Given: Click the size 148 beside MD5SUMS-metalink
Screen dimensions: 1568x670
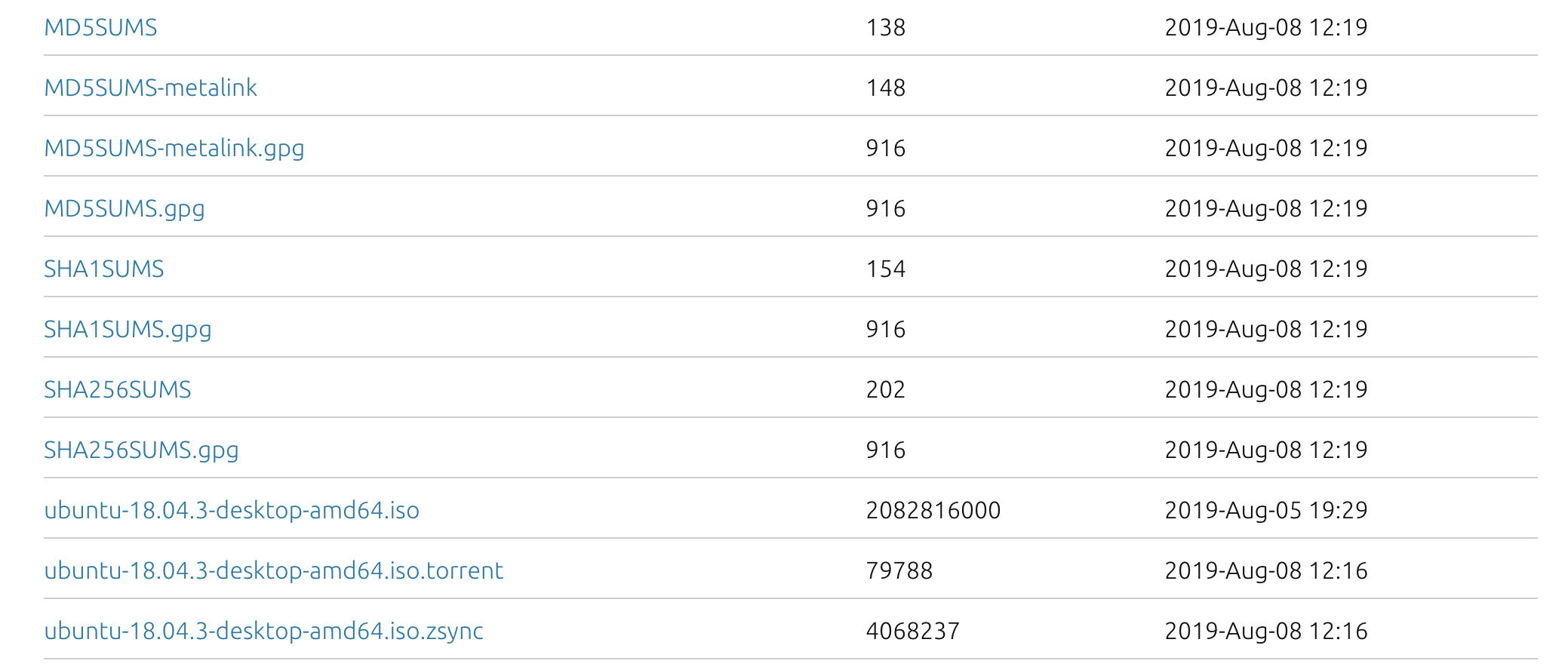Looking at the screenshot, I should click(885, 88).
